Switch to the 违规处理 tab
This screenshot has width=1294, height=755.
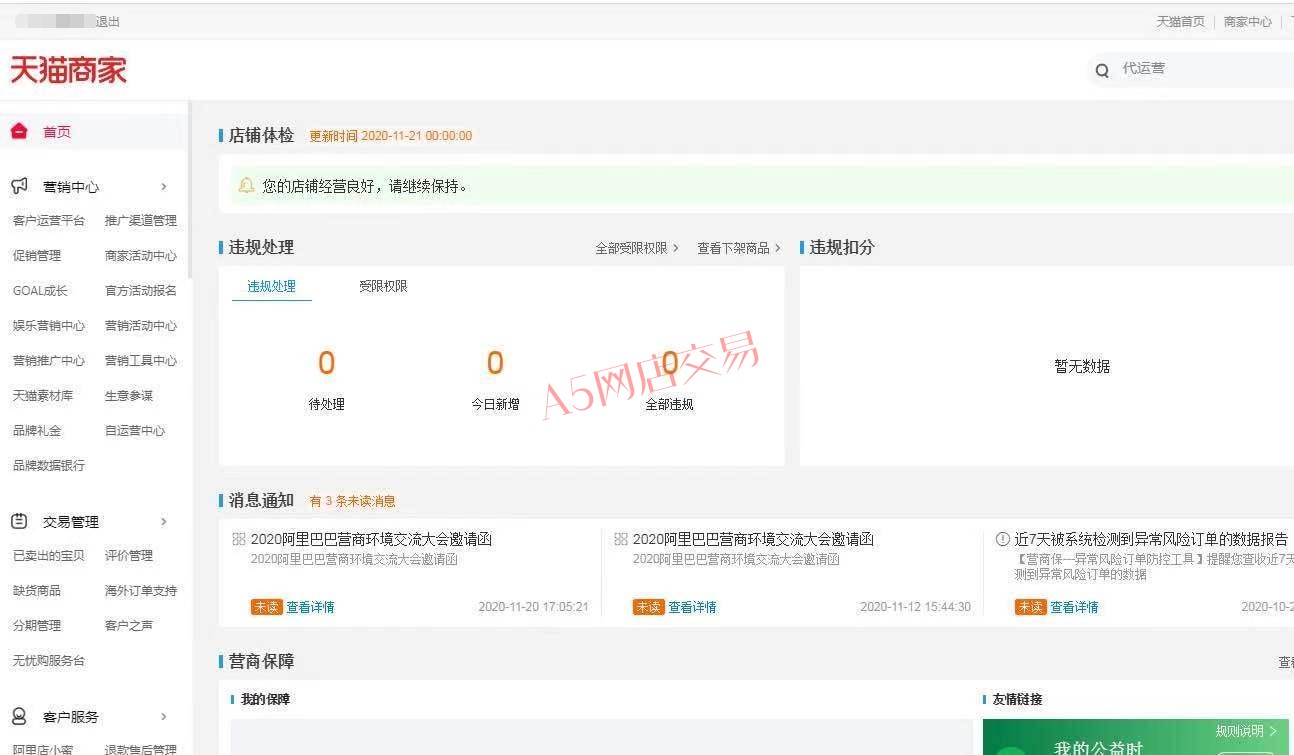(x=272, y=286)
